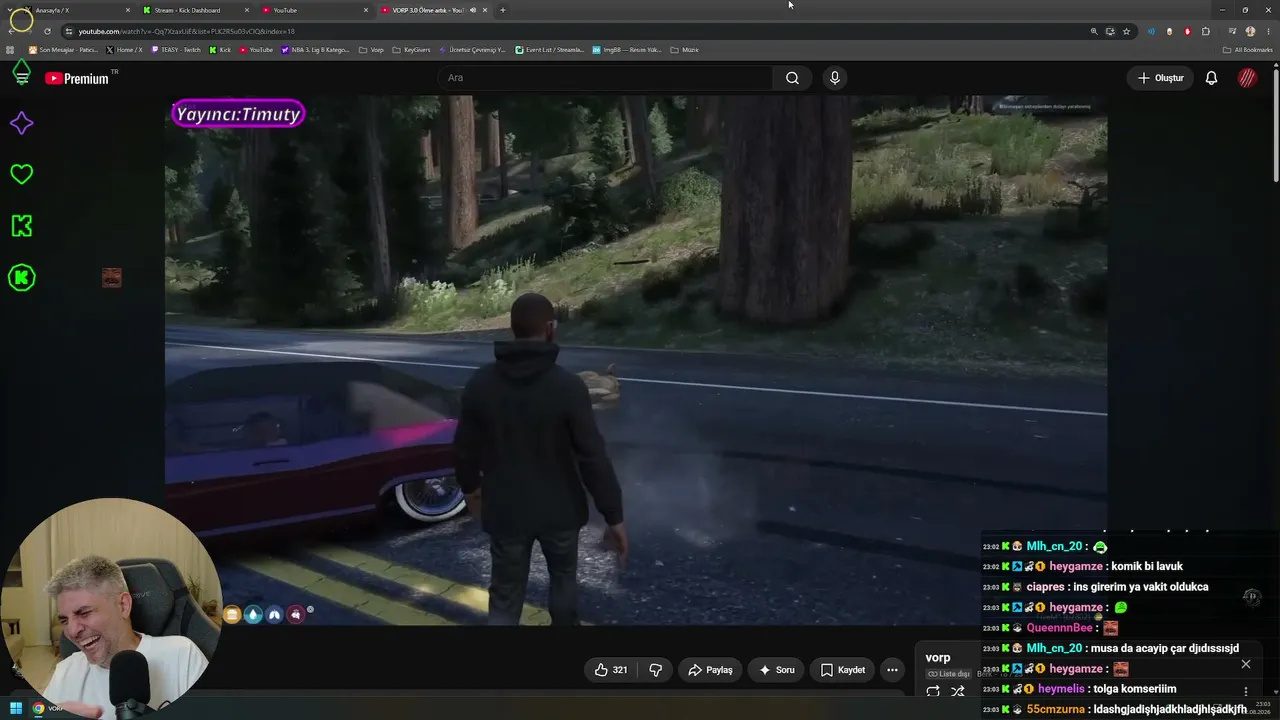Click the square Kick logo icon
Image resolution: width=1280 pixels, height=720 pixels.
21,226
